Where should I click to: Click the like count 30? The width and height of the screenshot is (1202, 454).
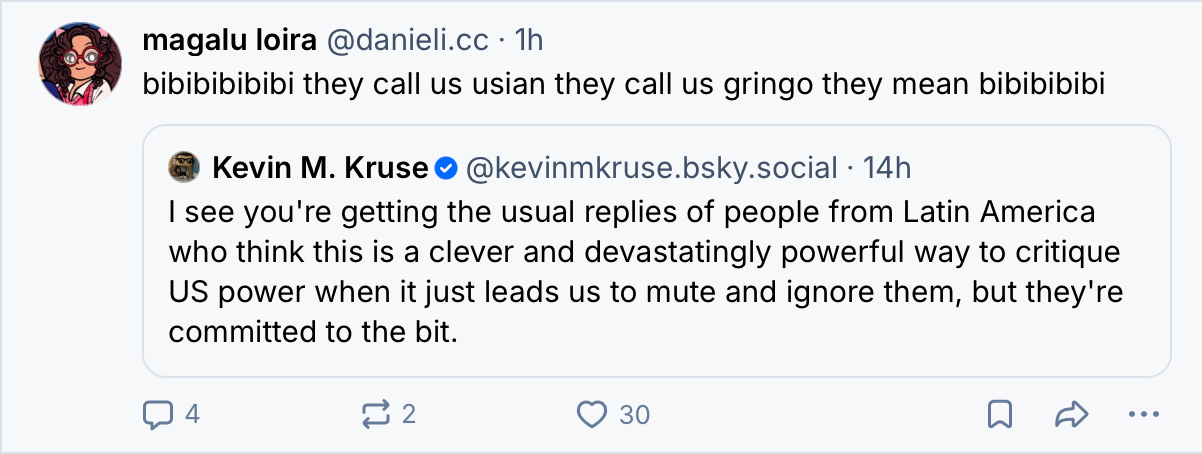(634, 414)
